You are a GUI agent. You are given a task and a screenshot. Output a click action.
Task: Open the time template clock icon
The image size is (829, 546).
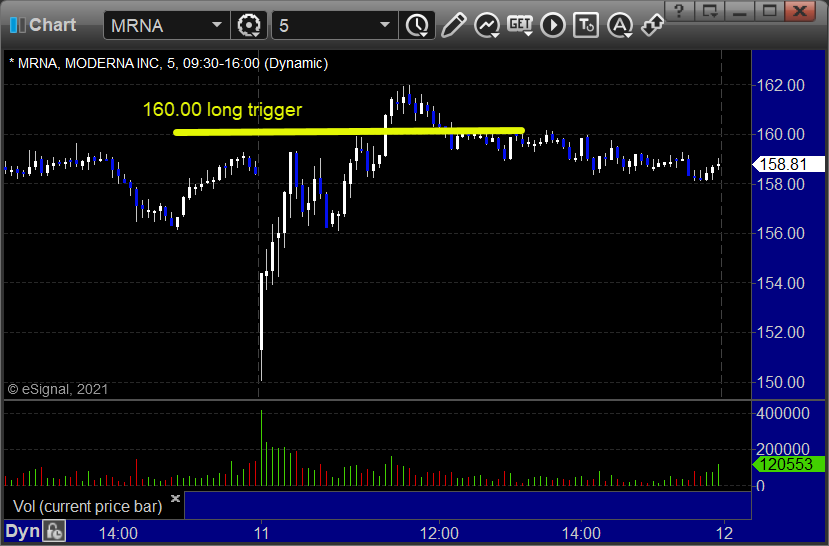[x=417, y=25]
